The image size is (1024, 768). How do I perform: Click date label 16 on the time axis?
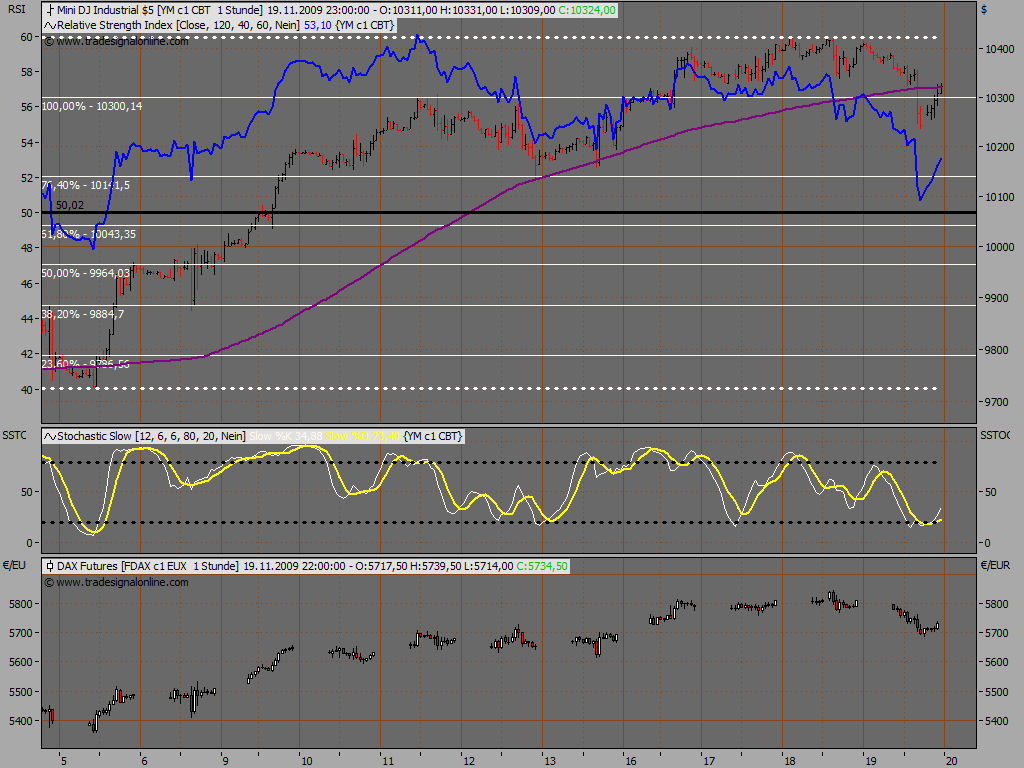pyautogui.click(x=631, y=761)
